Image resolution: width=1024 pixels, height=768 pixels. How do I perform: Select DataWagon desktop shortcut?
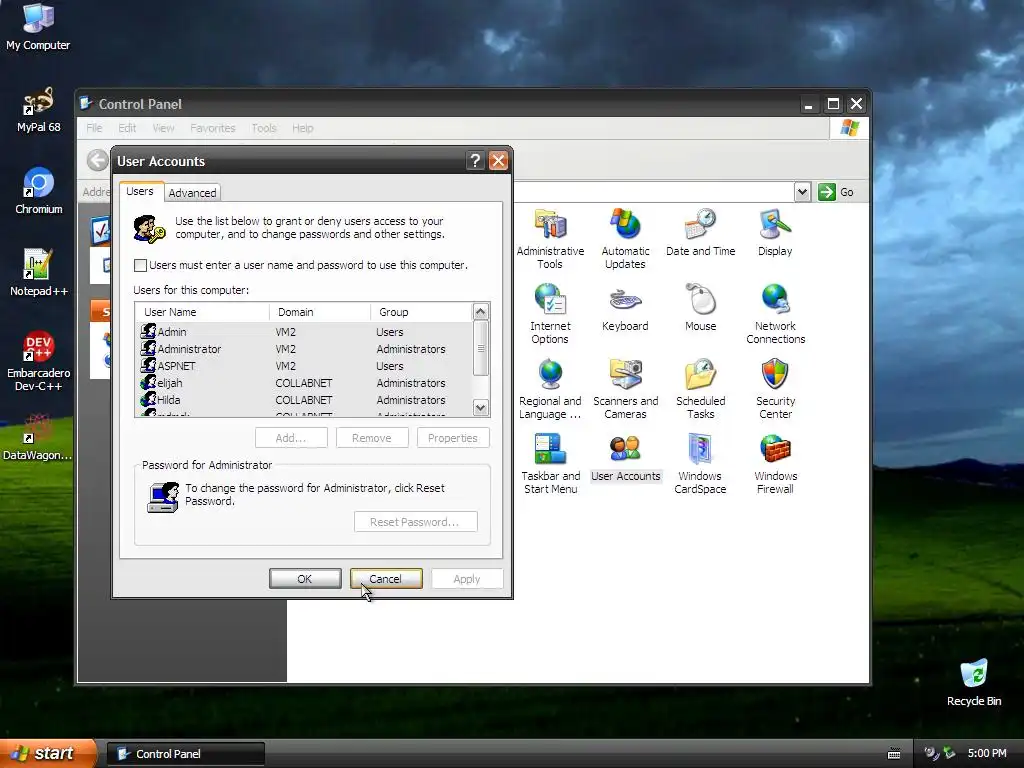[37, 437]
